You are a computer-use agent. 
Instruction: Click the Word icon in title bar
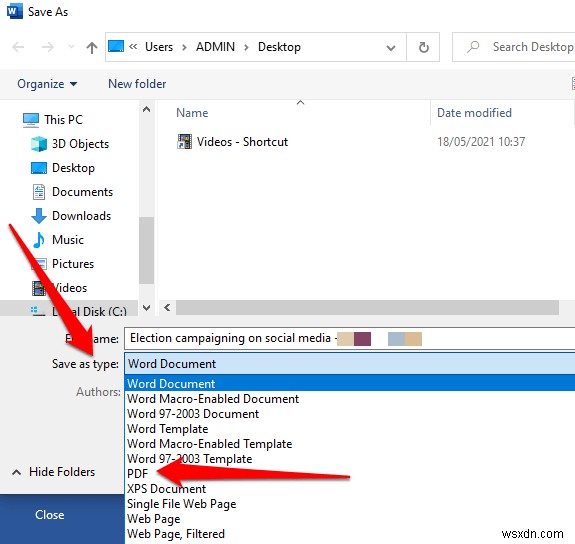coord(14,11)
